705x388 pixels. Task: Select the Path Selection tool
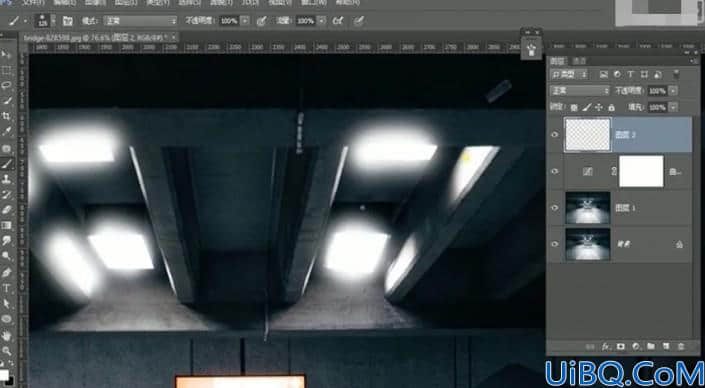[x=6, y=303]
